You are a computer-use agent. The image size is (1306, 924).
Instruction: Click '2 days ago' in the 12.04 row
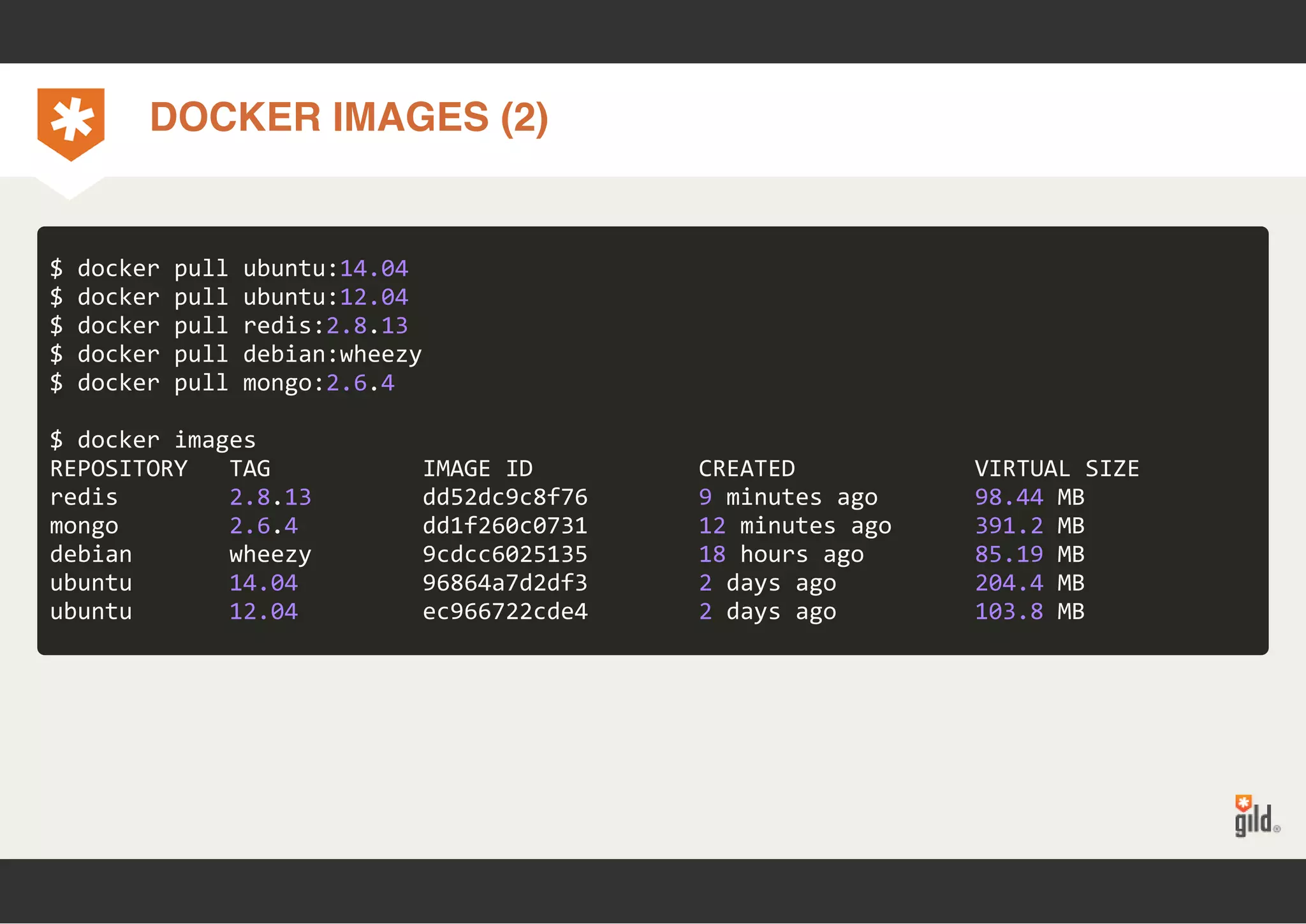[768, 613]
